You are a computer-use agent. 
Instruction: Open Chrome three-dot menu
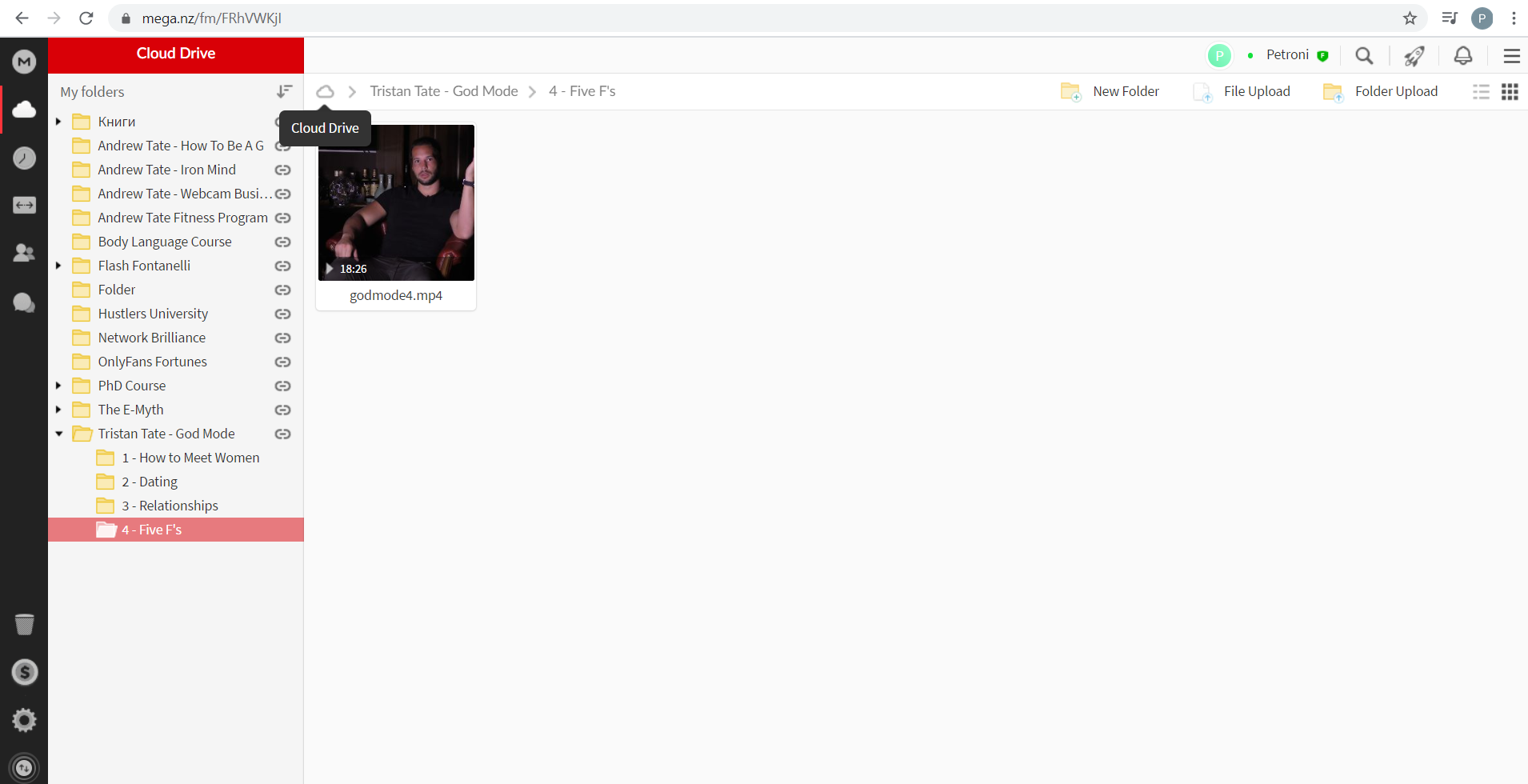tap(1514, 18)
